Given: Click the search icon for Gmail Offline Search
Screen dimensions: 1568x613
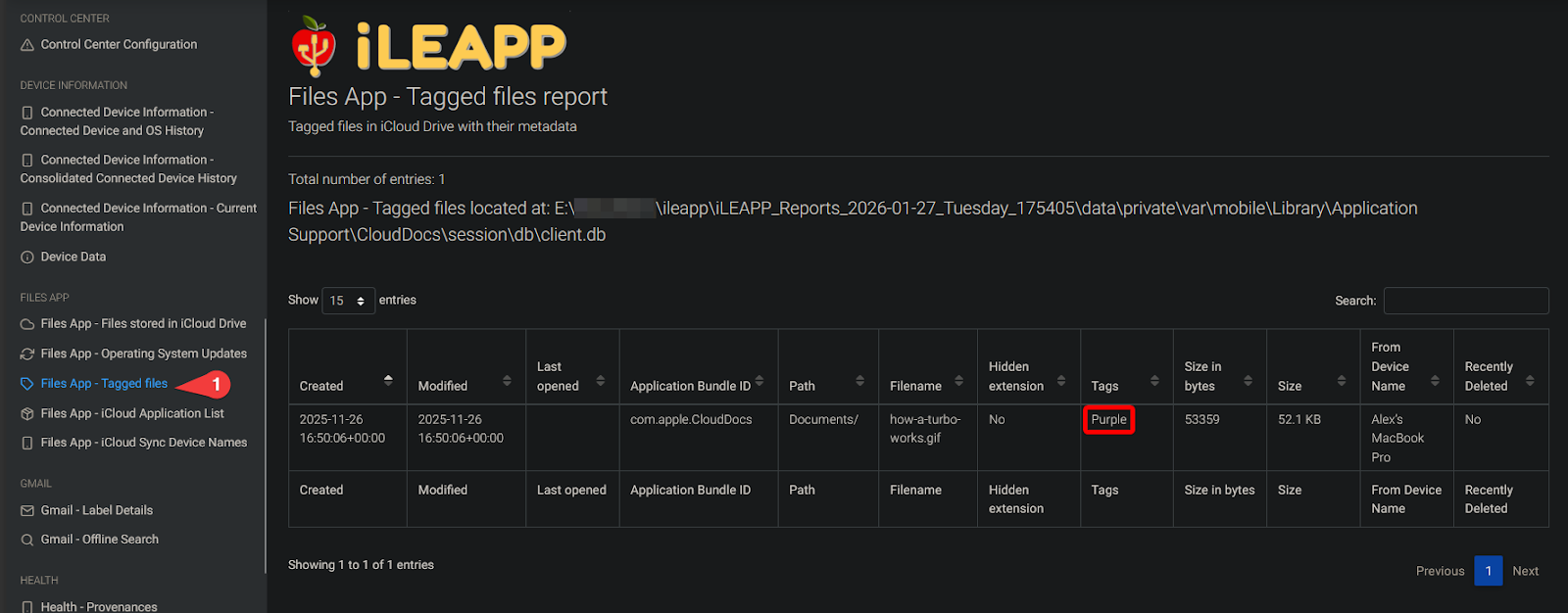Looking at the screenshot, I should click(x=27, y=541).
